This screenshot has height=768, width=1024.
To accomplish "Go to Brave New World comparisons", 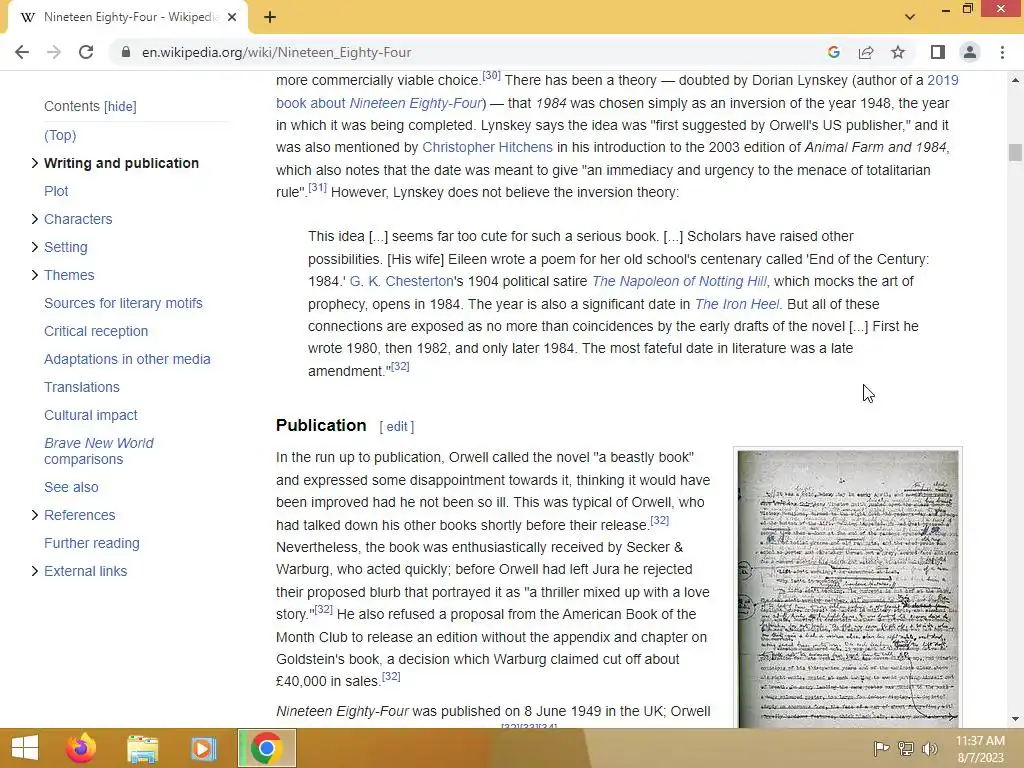I will (x=99, y=451).
